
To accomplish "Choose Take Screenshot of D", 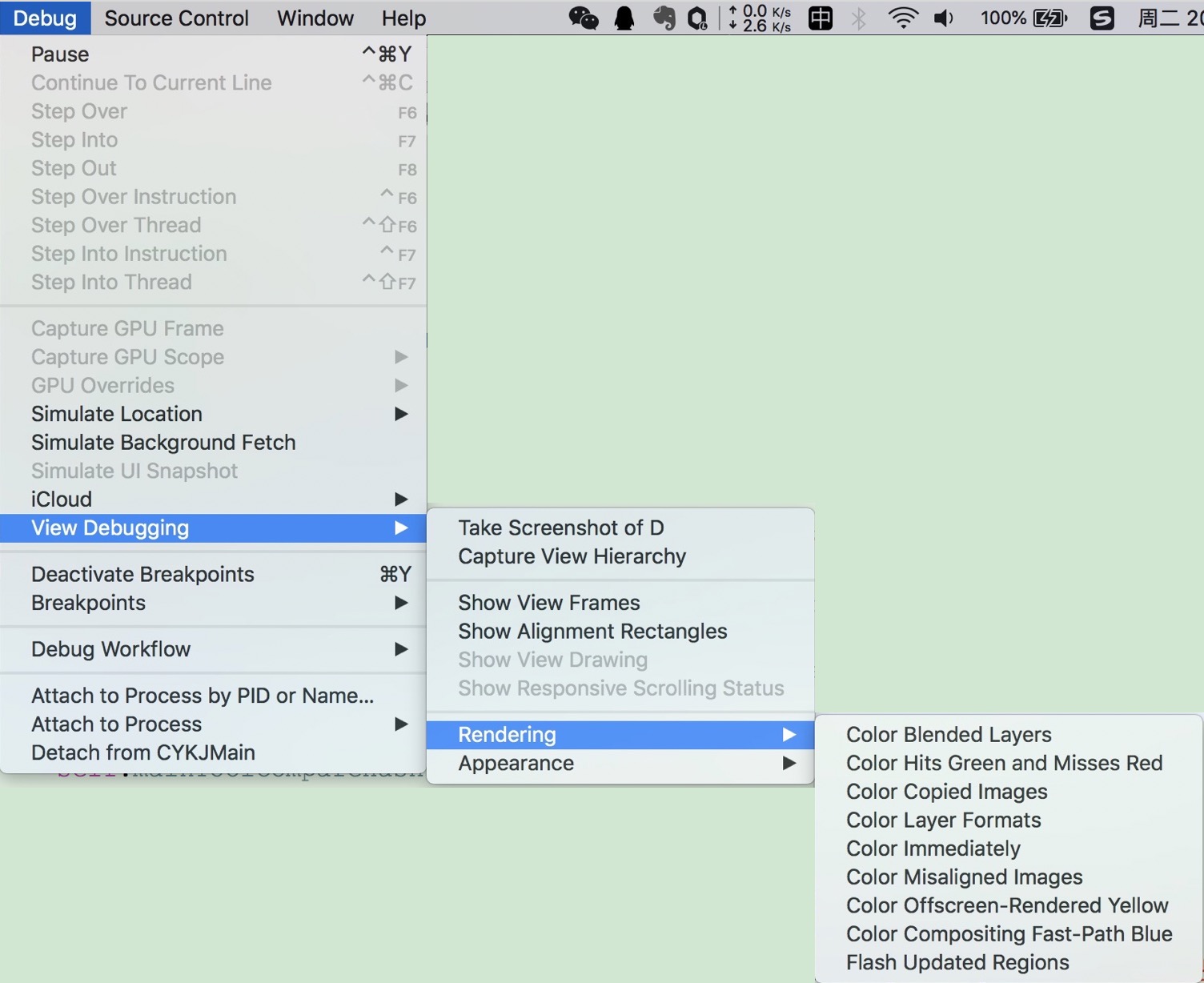I will tap(620, 528).
